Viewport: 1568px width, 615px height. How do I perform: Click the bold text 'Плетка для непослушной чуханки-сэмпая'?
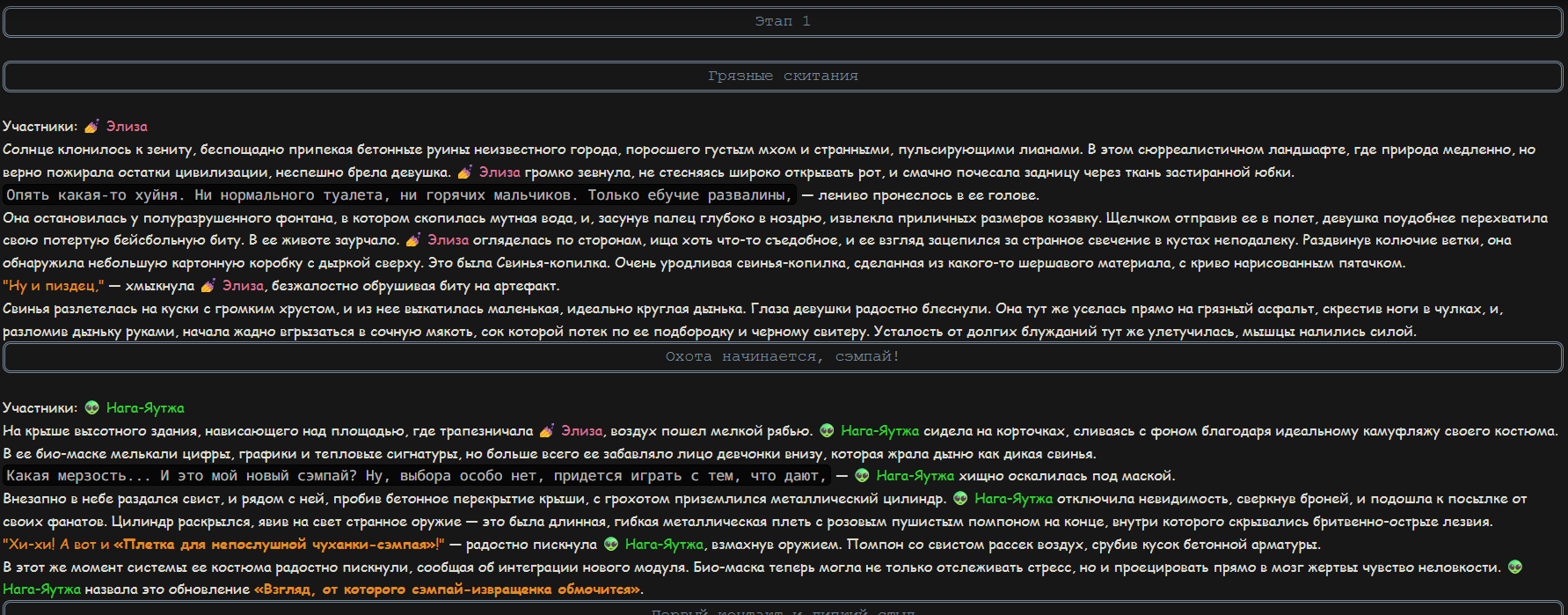(x=276, y=545)
